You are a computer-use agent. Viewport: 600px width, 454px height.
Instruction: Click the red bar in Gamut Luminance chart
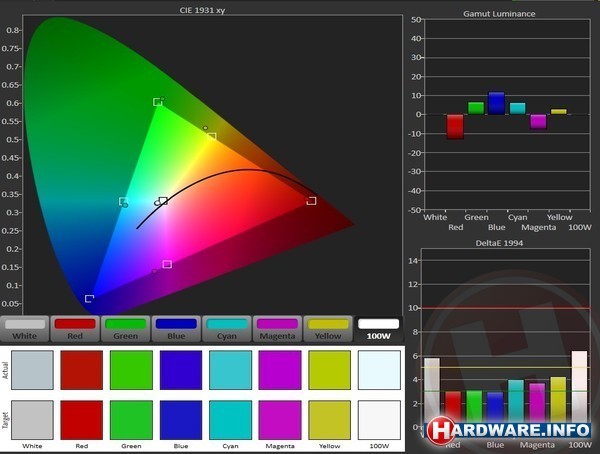coord(455,127)
